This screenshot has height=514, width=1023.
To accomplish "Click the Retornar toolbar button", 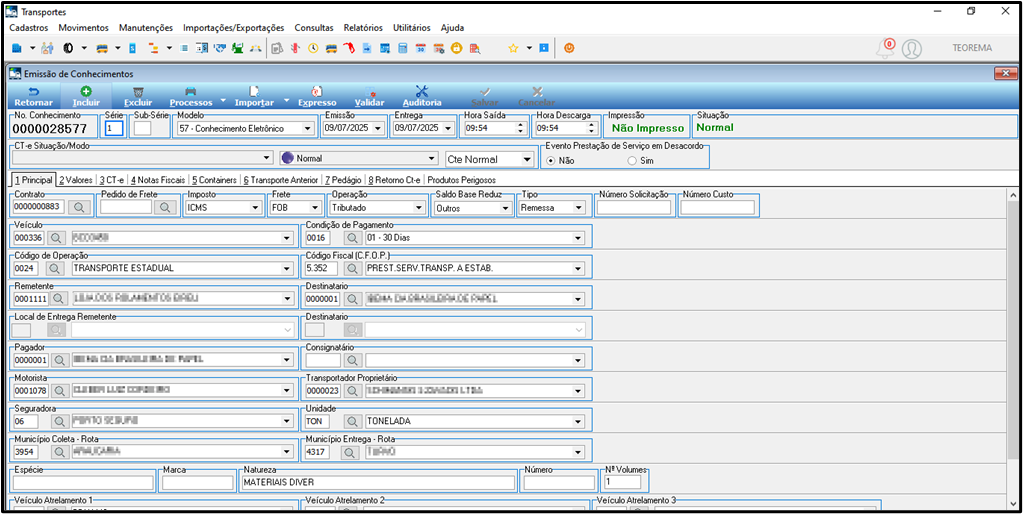I will 33,96.
